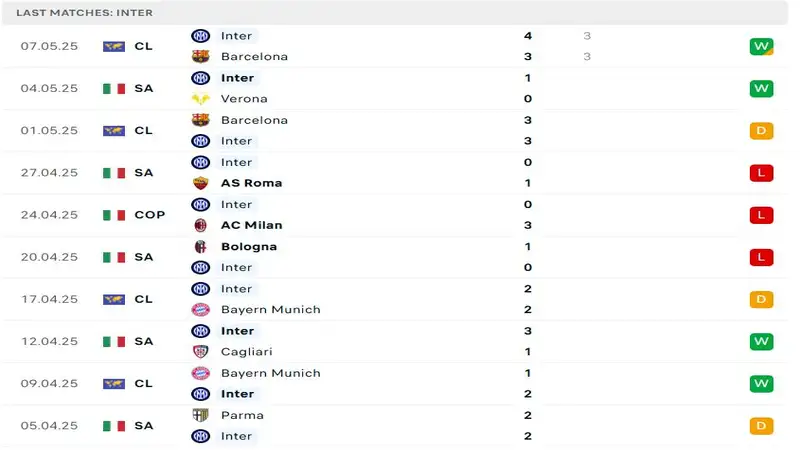Image resolution: width=800 pixels, height=450 pixels.
Task: Open the AC Milan team link
Action: click(x=251, y=225)
